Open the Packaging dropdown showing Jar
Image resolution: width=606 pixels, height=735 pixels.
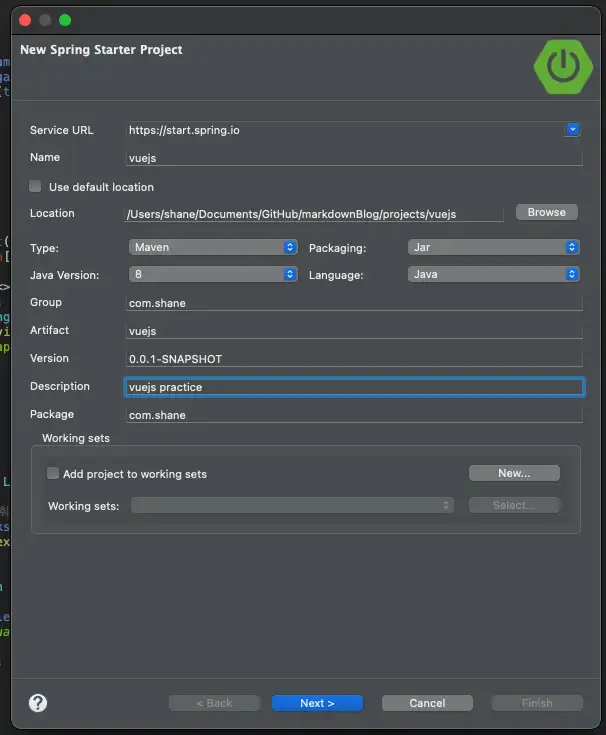[494, 247]
